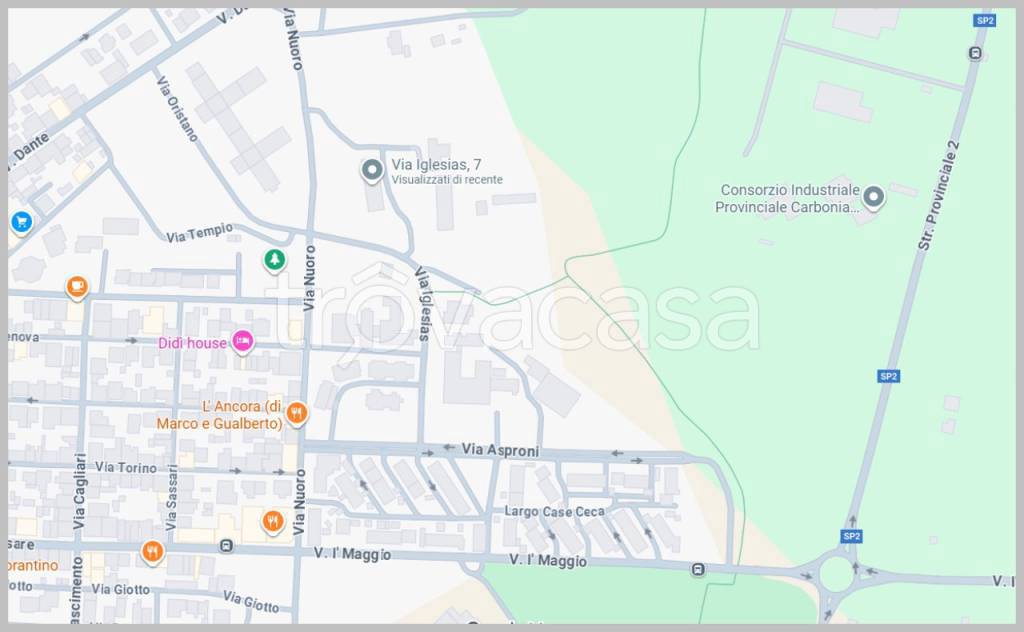Click the bus stop icon below Via Sassari
This screenshot has height=632, width=1024.
click(227, 546)
